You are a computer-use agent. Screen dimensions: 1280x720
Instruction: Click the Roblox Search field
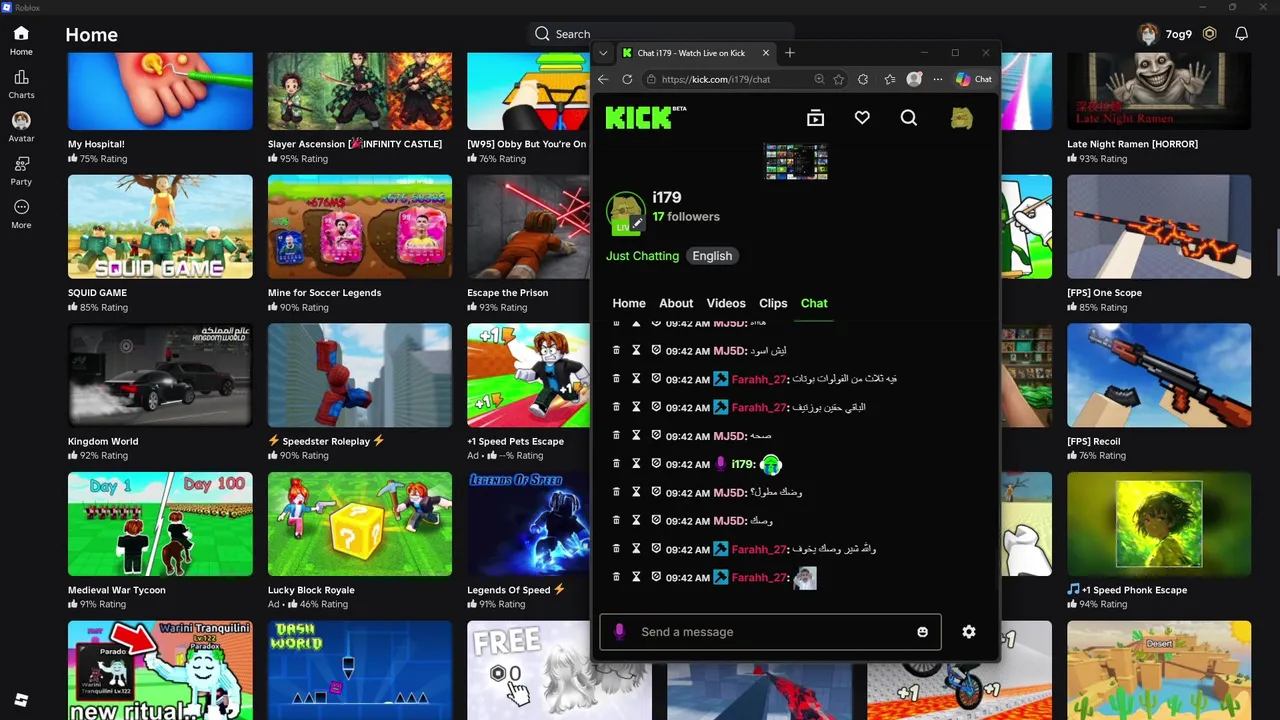click(660, 34)
